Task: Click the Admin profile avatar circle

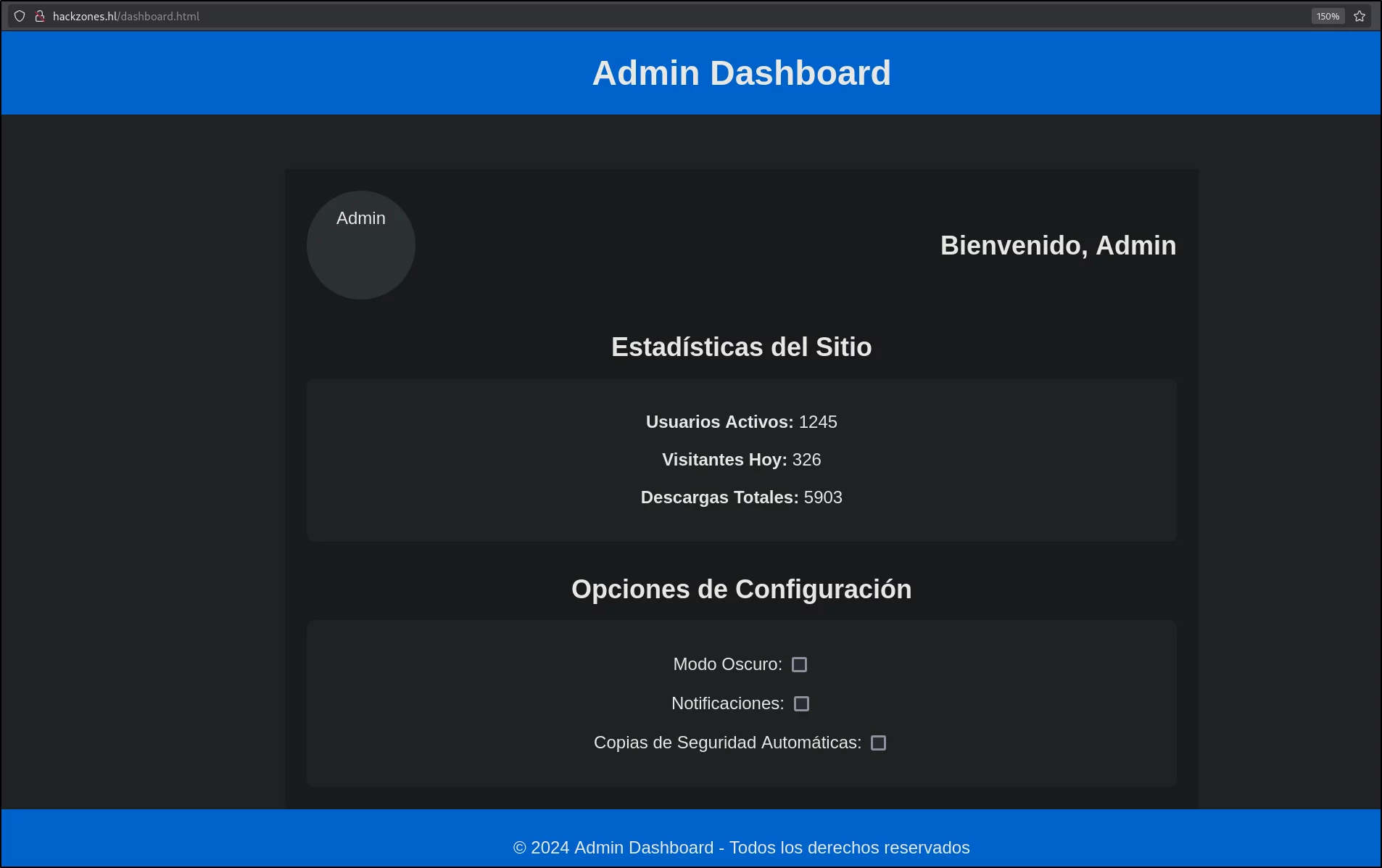Action: tap(361, 245)
